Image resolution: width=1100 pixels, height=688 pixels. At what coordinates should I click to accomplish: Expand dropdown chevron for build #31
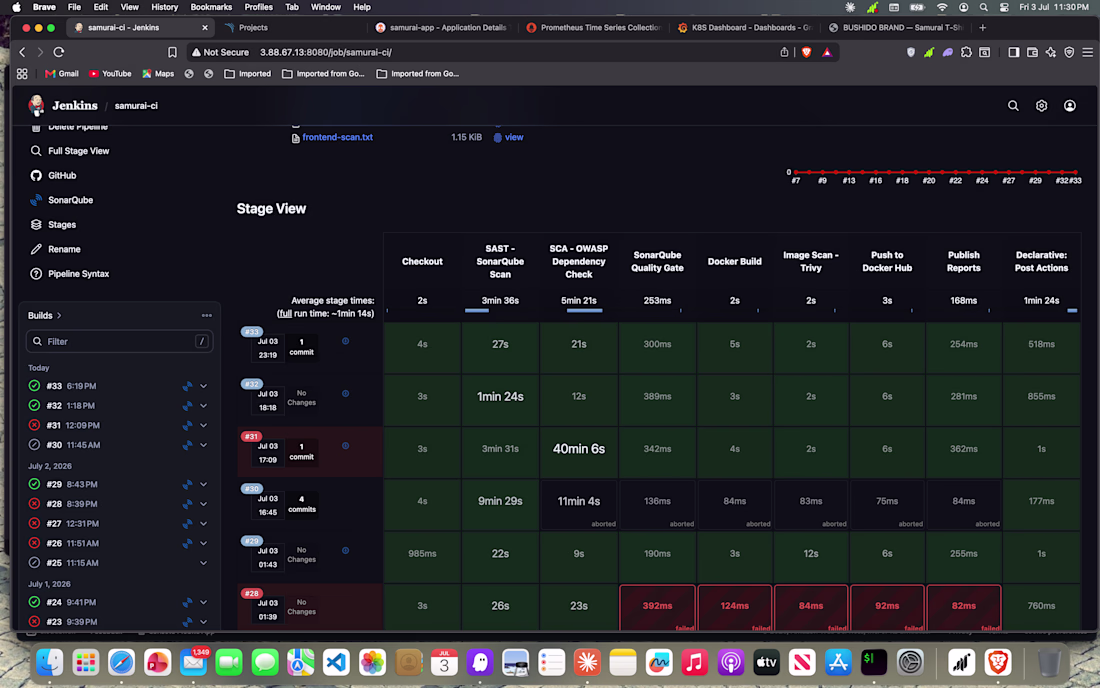tap(203, 425)
